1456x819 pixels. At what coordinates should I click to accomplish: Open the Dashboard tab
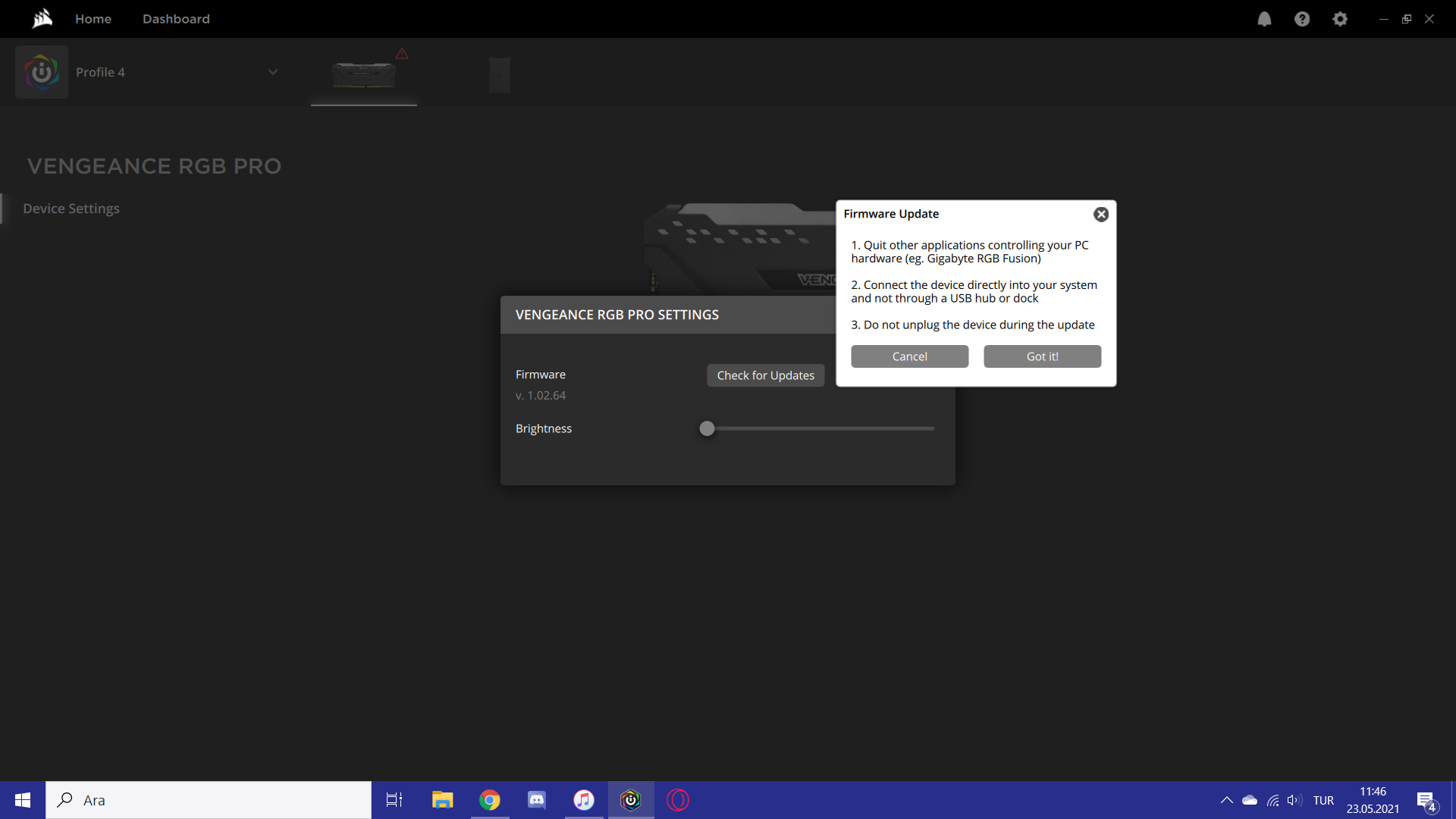click(176, 19)
